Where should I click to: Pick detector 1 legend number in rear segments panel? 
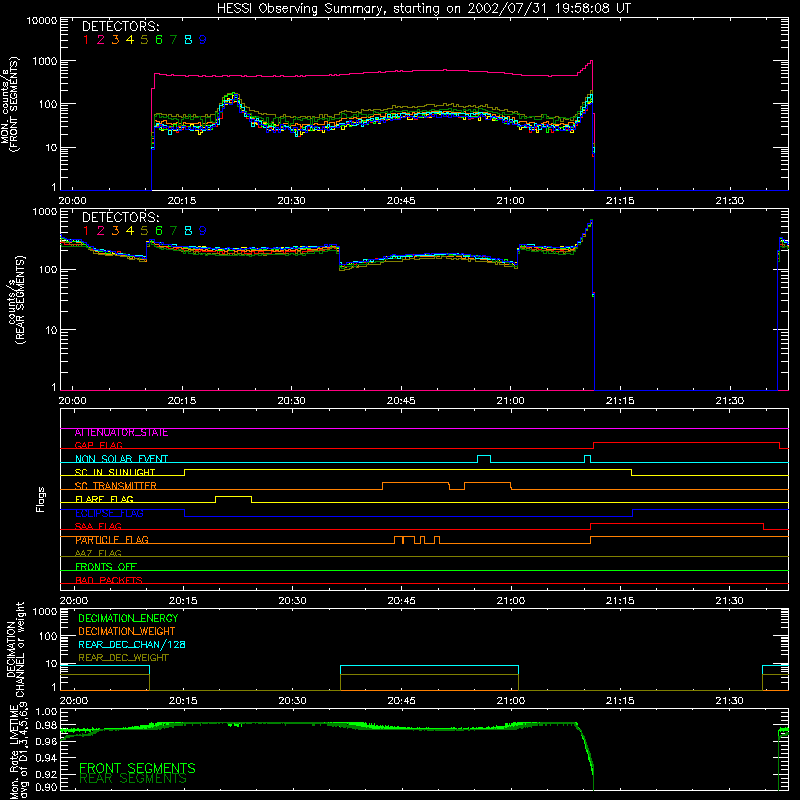[x=86, y=231]
